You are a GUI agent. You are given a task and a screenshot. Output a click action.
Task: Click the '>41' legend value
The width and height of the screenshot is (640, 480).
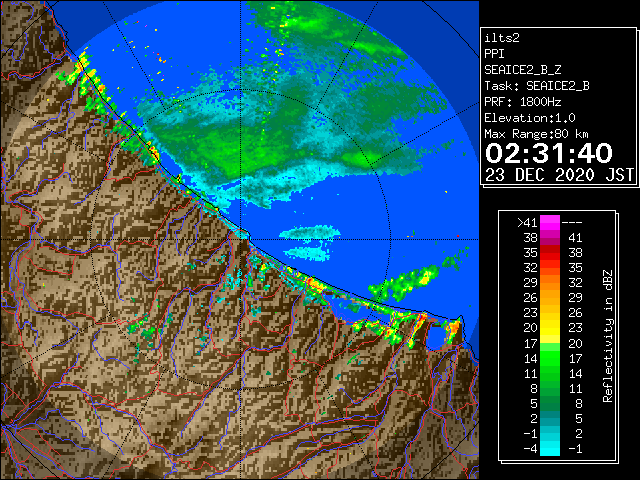click(527, 222)
